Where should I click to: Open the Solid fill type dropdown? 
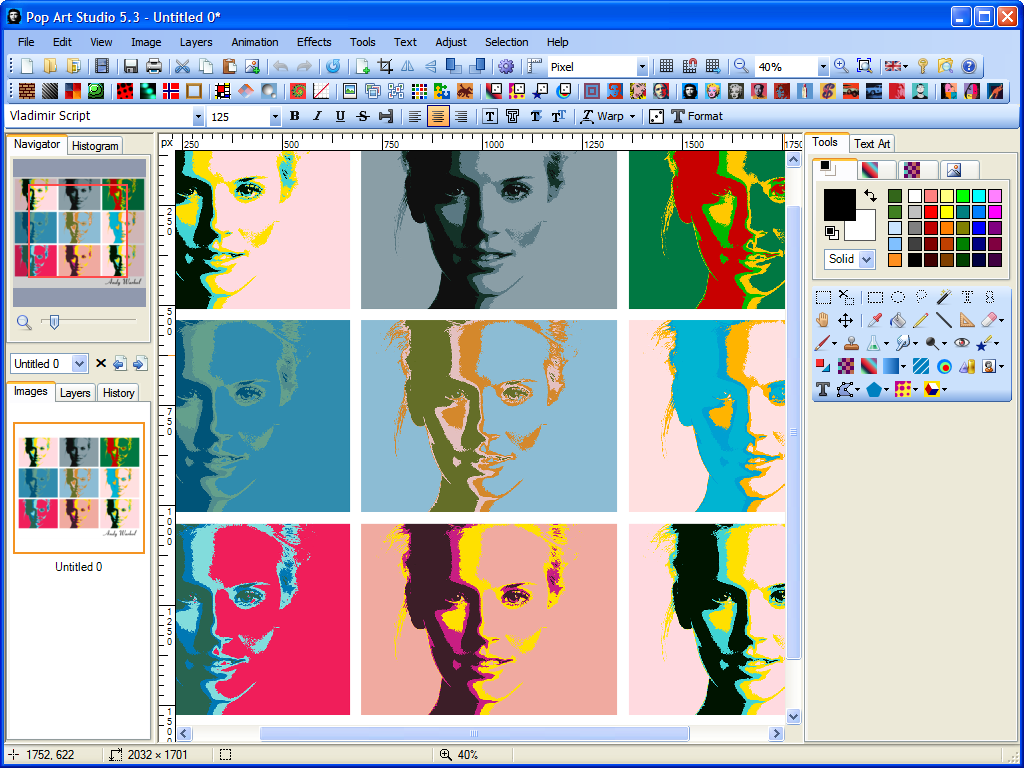tap(867, 259)
